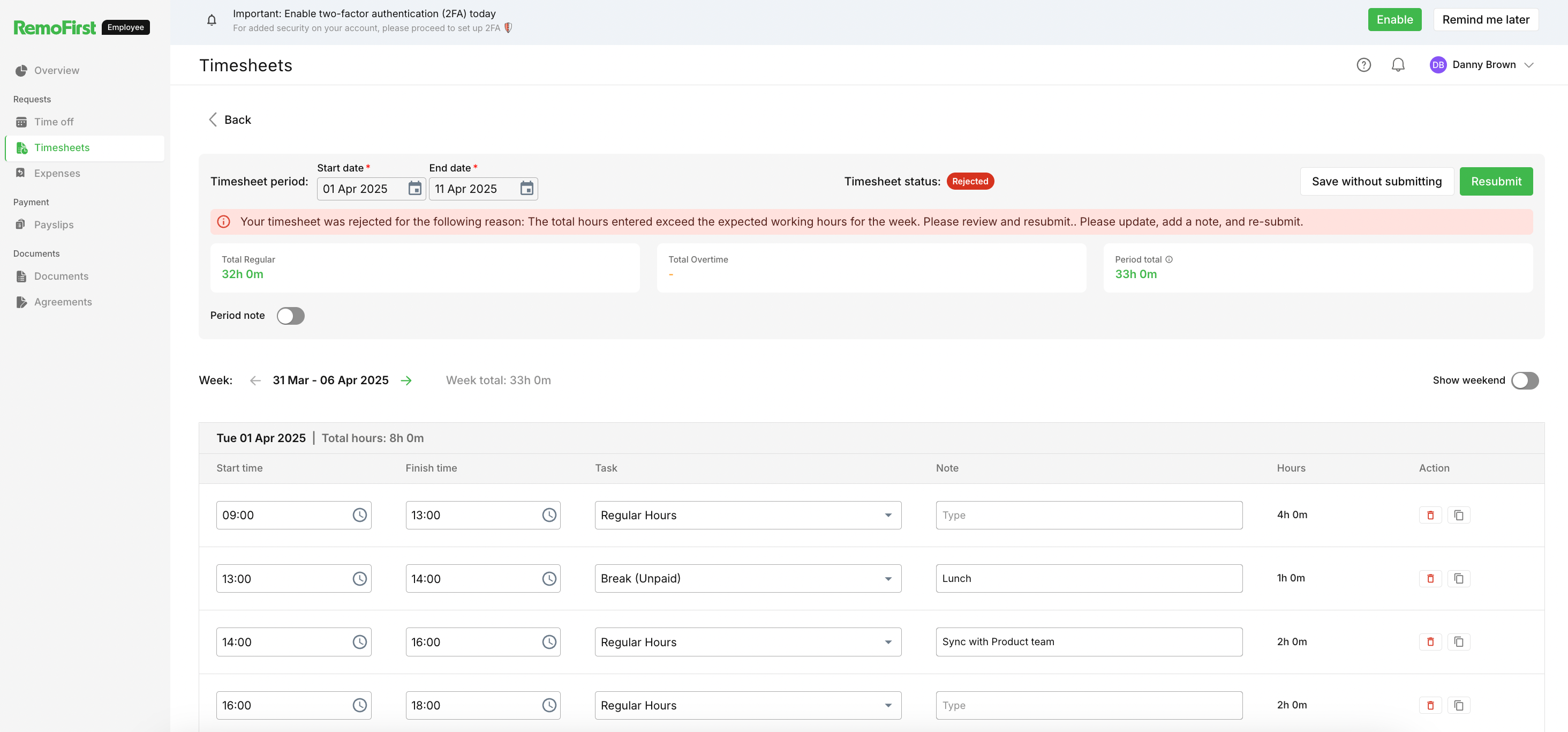Open clock picker for 13:00 finish time, first row

coord(549,515)
